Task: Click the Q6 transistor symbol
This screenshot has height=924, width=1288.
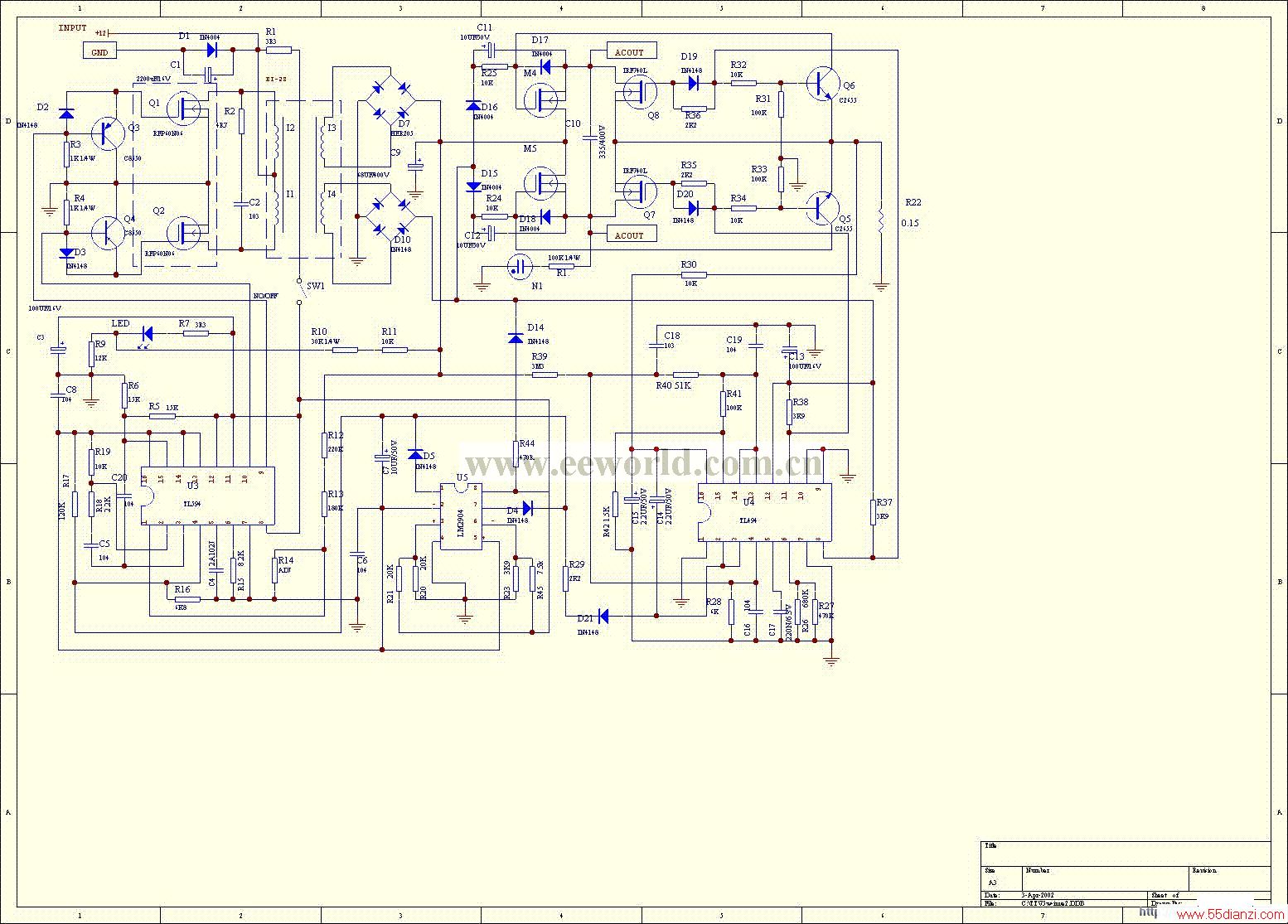Action: tap(821, 83)
